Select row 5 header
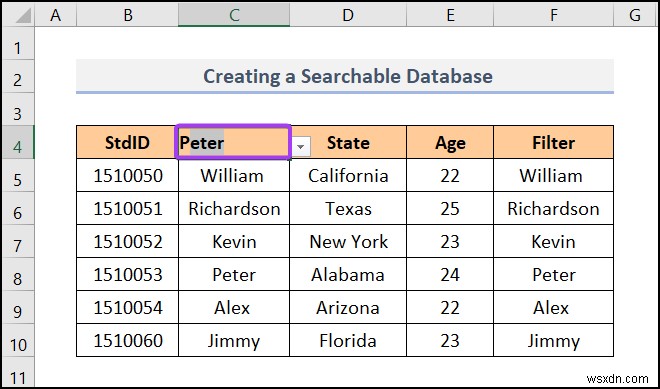660x389 pixels. 18,175
